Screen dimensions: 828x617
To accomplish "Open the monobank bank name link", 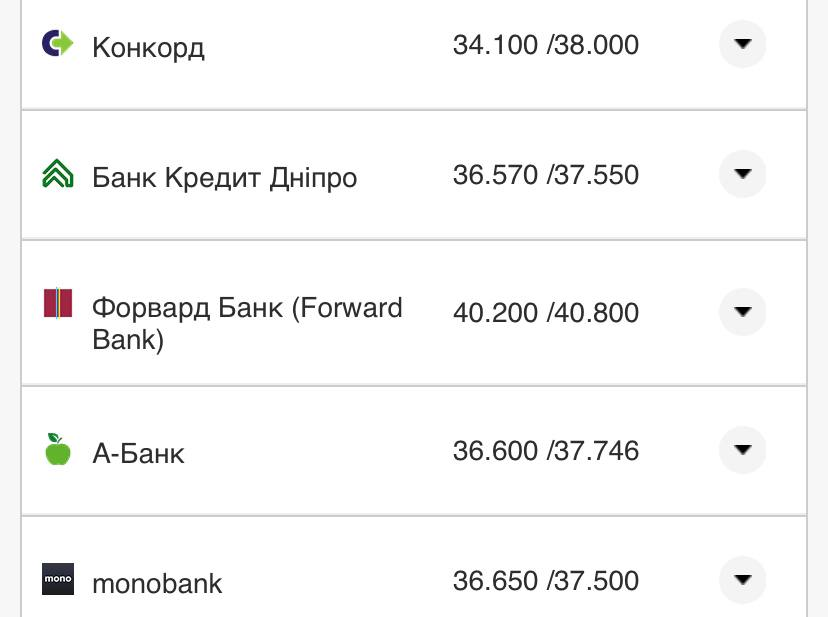I will 156,583.
